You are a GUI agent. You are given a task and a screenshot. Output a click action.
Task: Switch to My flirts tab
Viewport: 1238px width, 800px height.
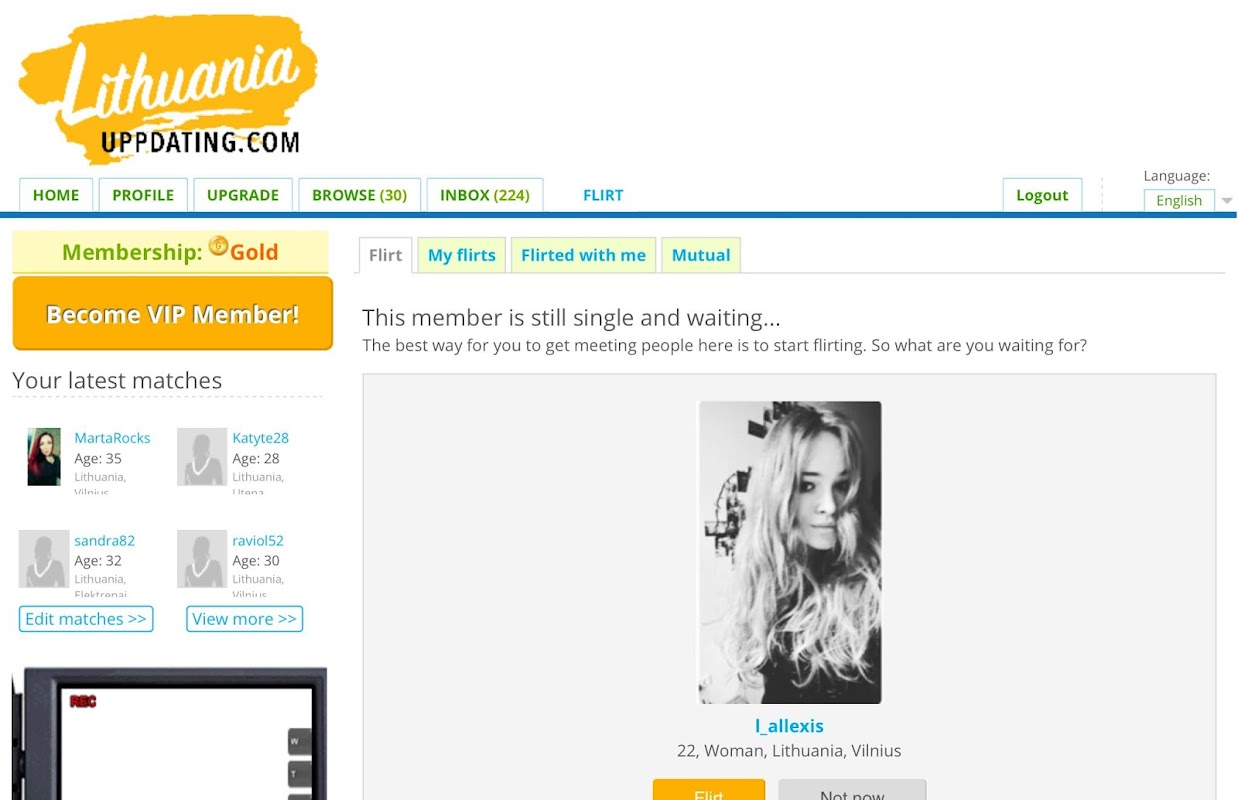pos(462,255)
